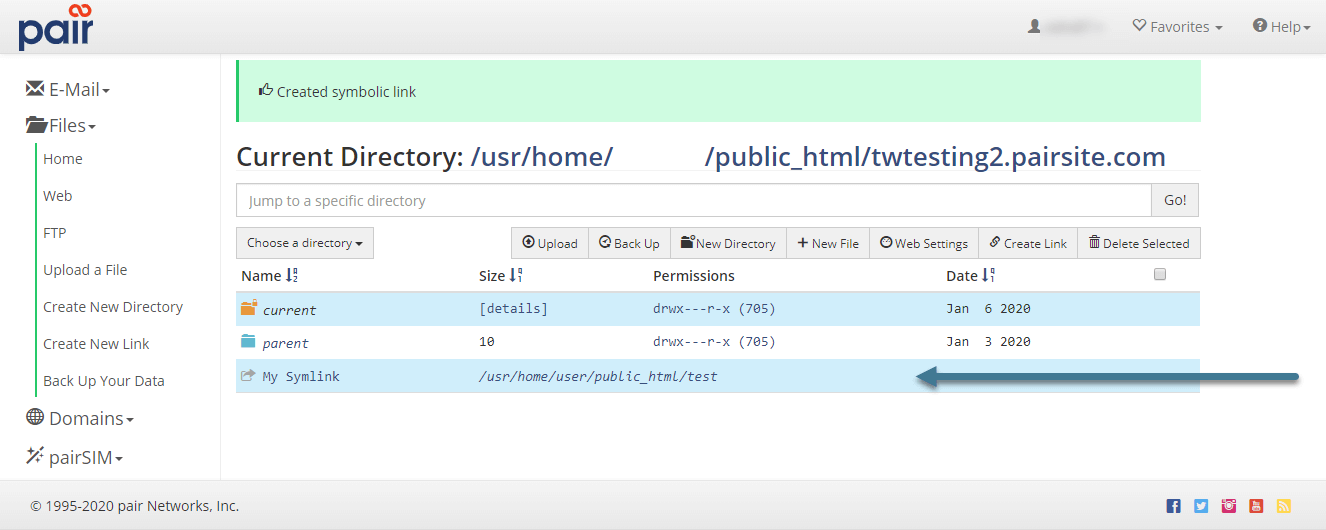This screenshot has width=1326, height=530.
Task: Click the pair logo in header
Action: 56,27
